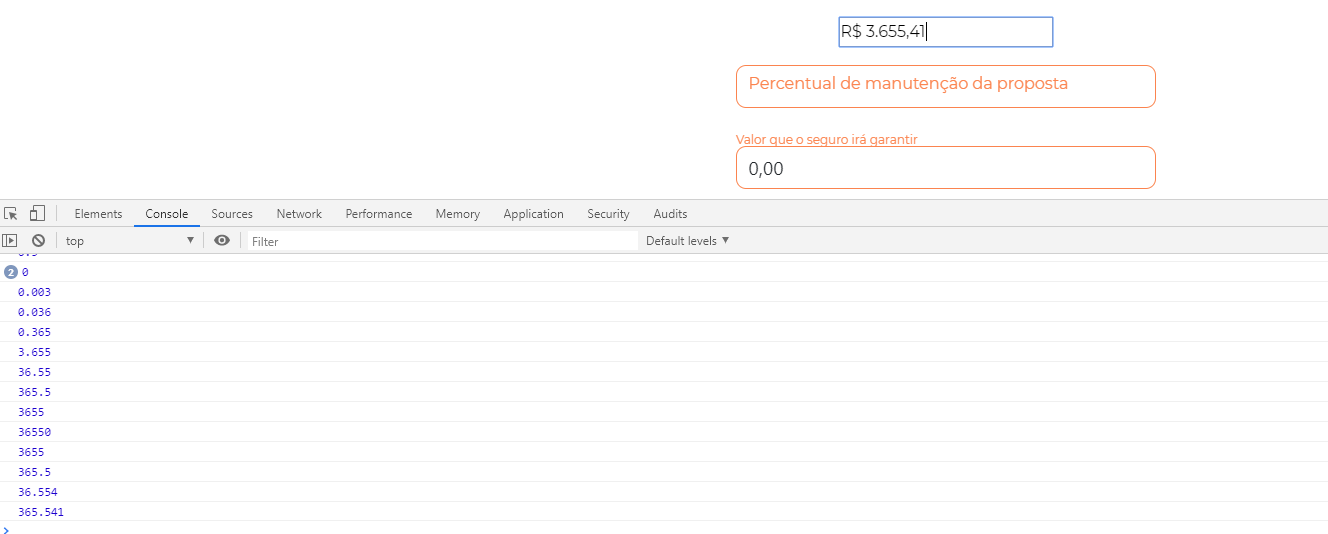Select the 0,00 insurance value field
This screenshot has height=534, width=1328.
[x=946, y=168]
